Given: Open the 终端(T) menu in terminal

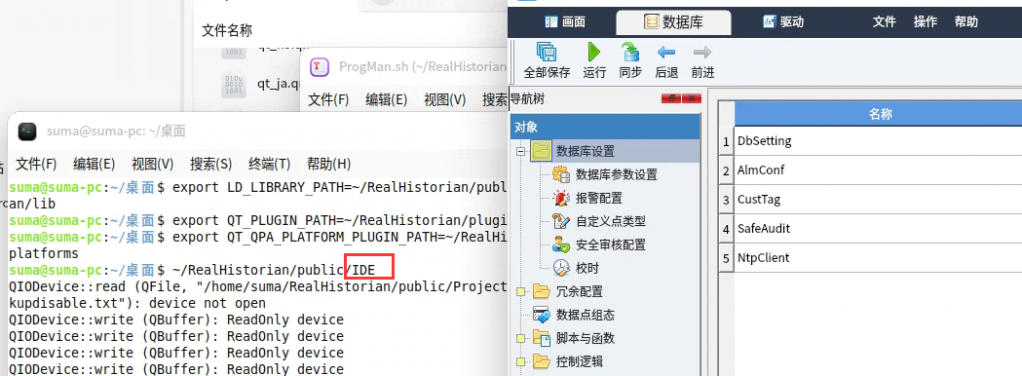Looking at the screenshot, I should [x=269, y=164].
